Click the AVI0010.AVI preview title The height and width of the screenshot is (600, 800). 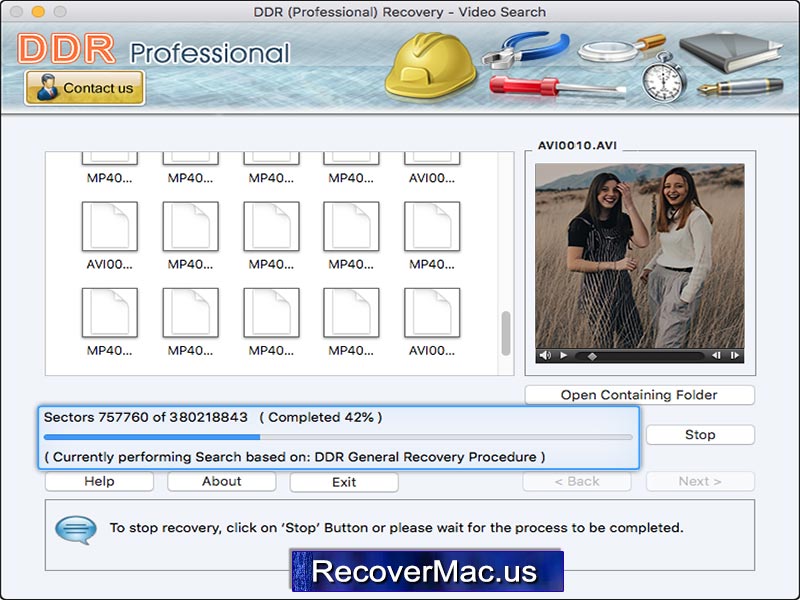coord(577,145)
